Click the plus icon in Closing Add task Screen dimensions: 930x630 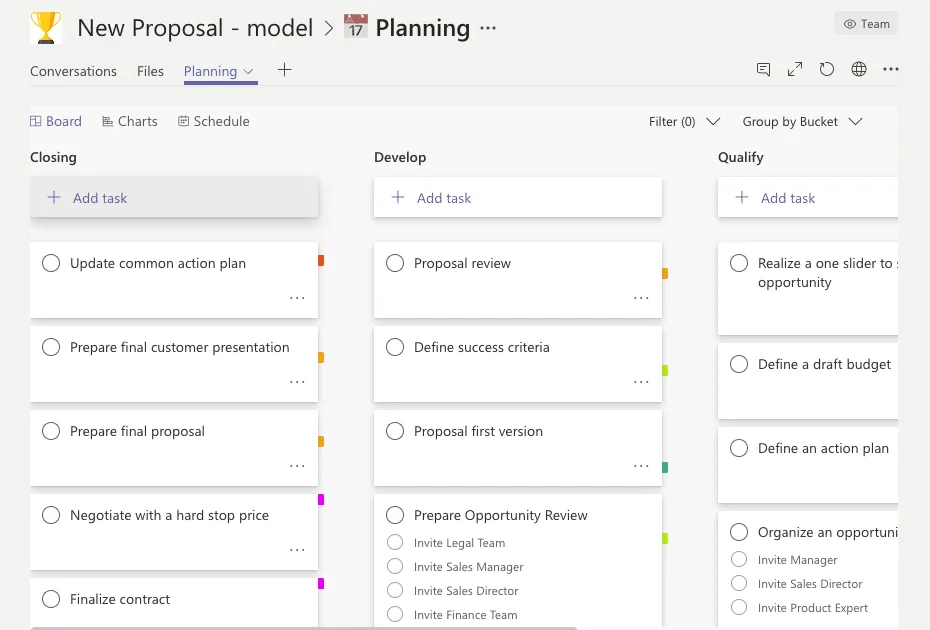pos(54,198)
